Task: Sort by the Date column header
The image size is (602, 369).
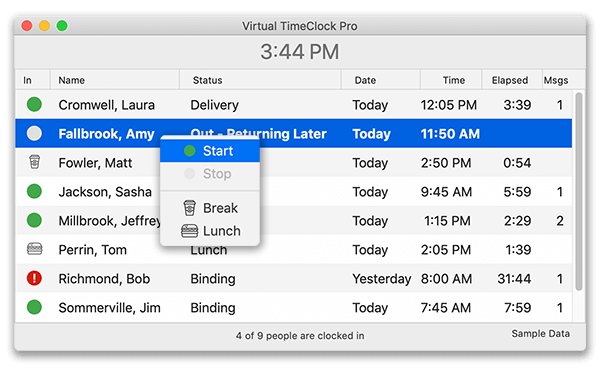Action: pyautogui.click(x=380, y=80)
